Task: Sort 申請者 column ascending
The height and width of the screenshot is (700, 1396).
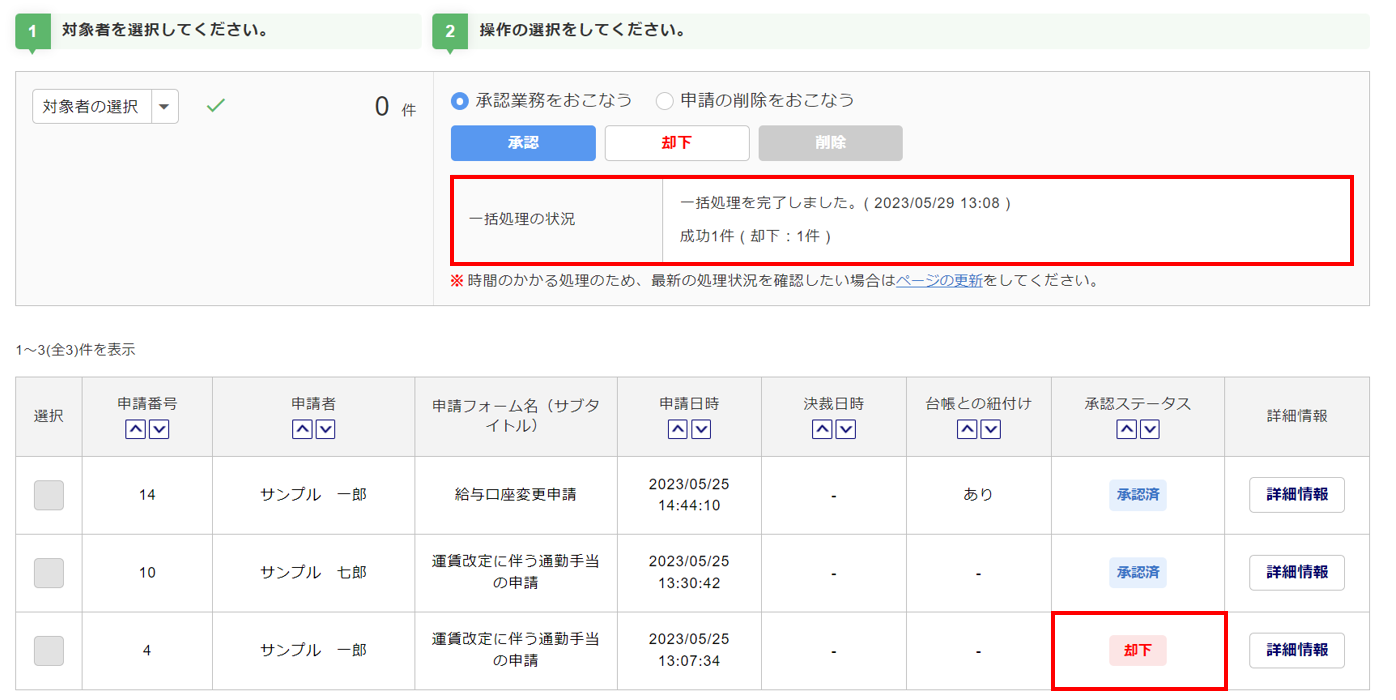Action: [302, 429]
